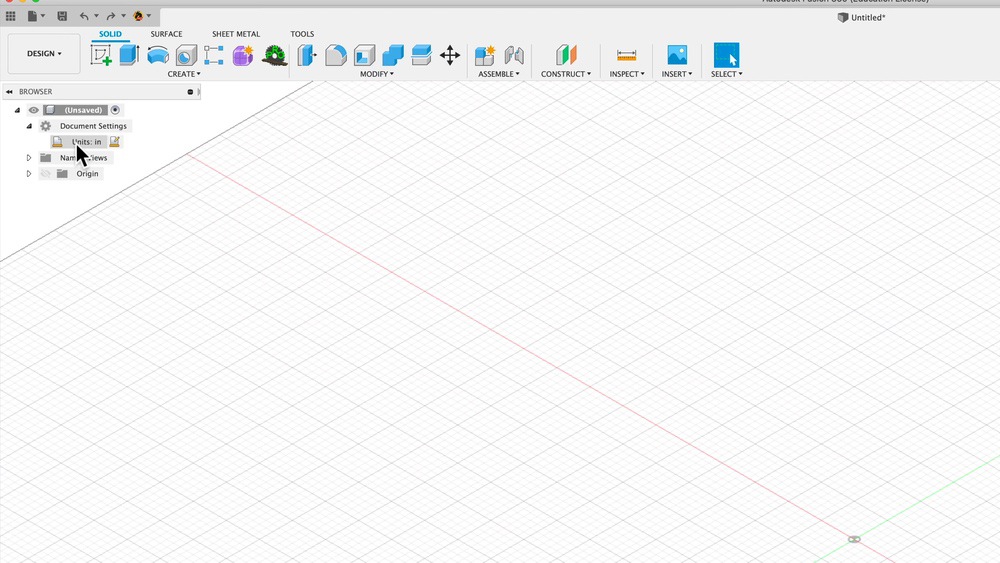This screenshot has width=1000, height=563.
Task: Open the ASSEMBLE dropdown menu
Action: [499, 74]
